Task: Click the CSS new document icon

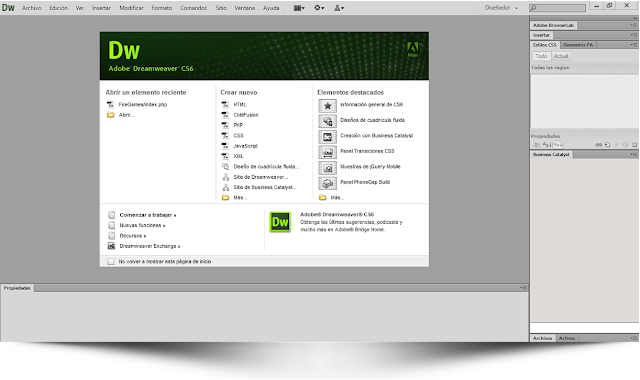Action: point(225,136)
